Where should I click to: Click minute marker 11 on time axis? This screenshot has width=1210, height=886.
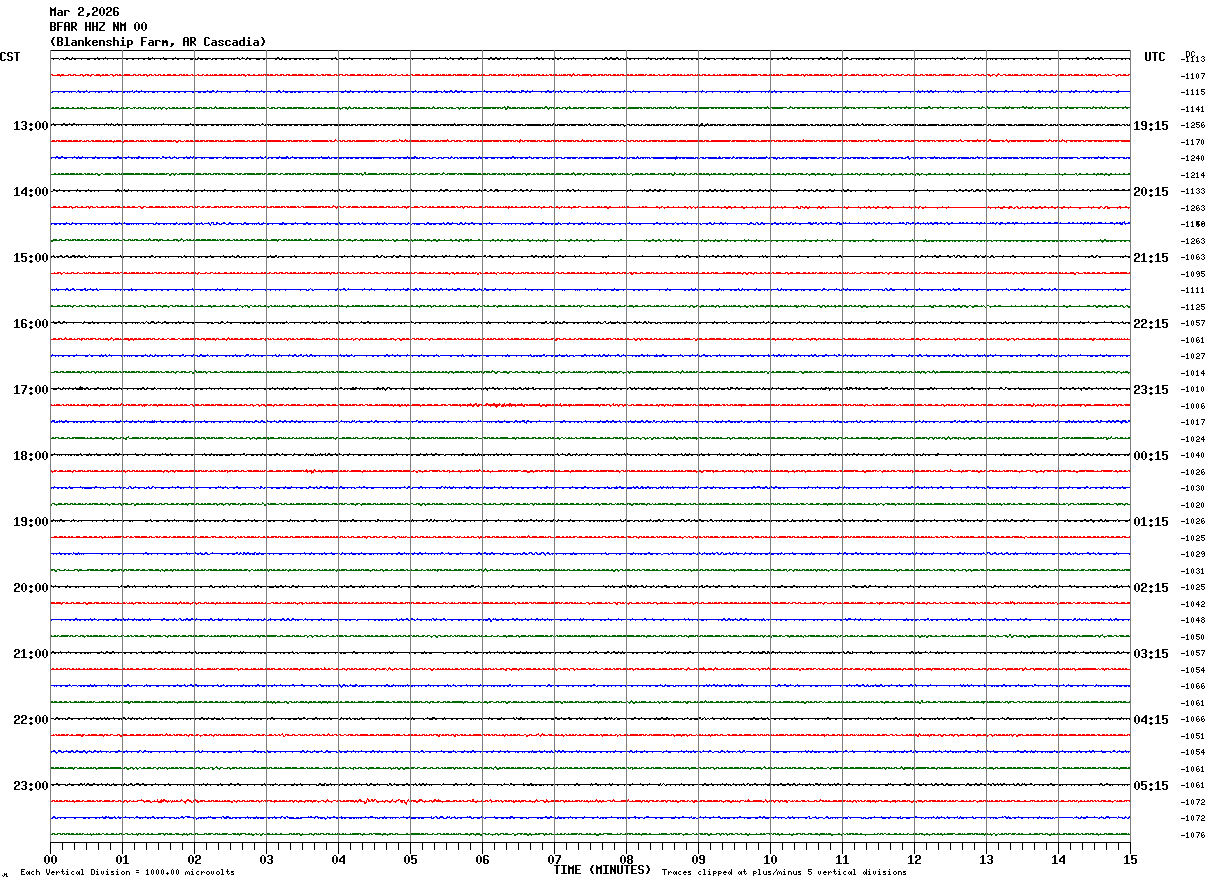click(842, 859)
